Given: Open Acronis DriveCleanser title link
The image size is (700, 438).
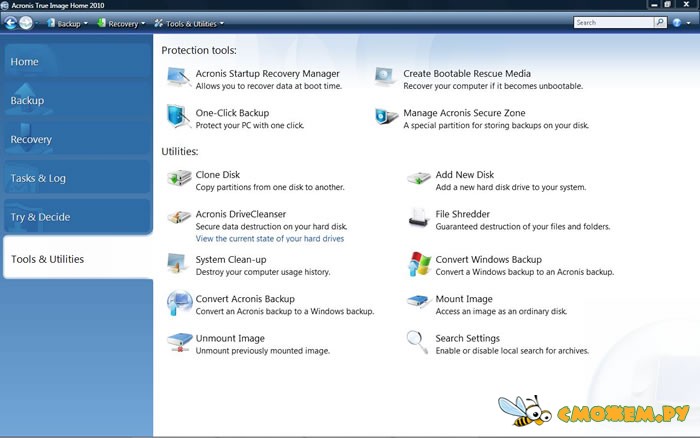Looking at the screenshot, I should (x=241, y=214).
